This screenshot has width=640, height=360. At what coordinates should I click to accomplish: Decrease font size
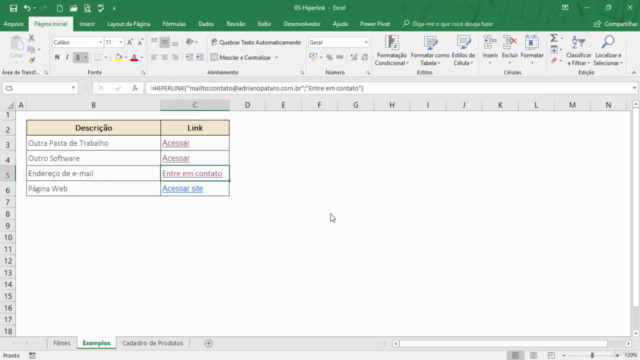point(140,42)
